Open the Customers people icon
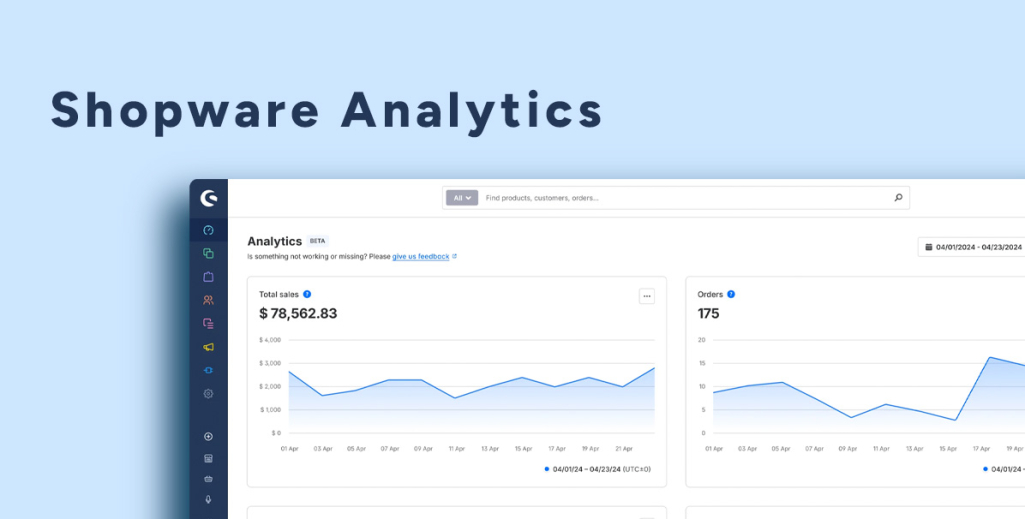This screenshot has width=1025, height=519. pyautogui.click(x=209, y=300)
